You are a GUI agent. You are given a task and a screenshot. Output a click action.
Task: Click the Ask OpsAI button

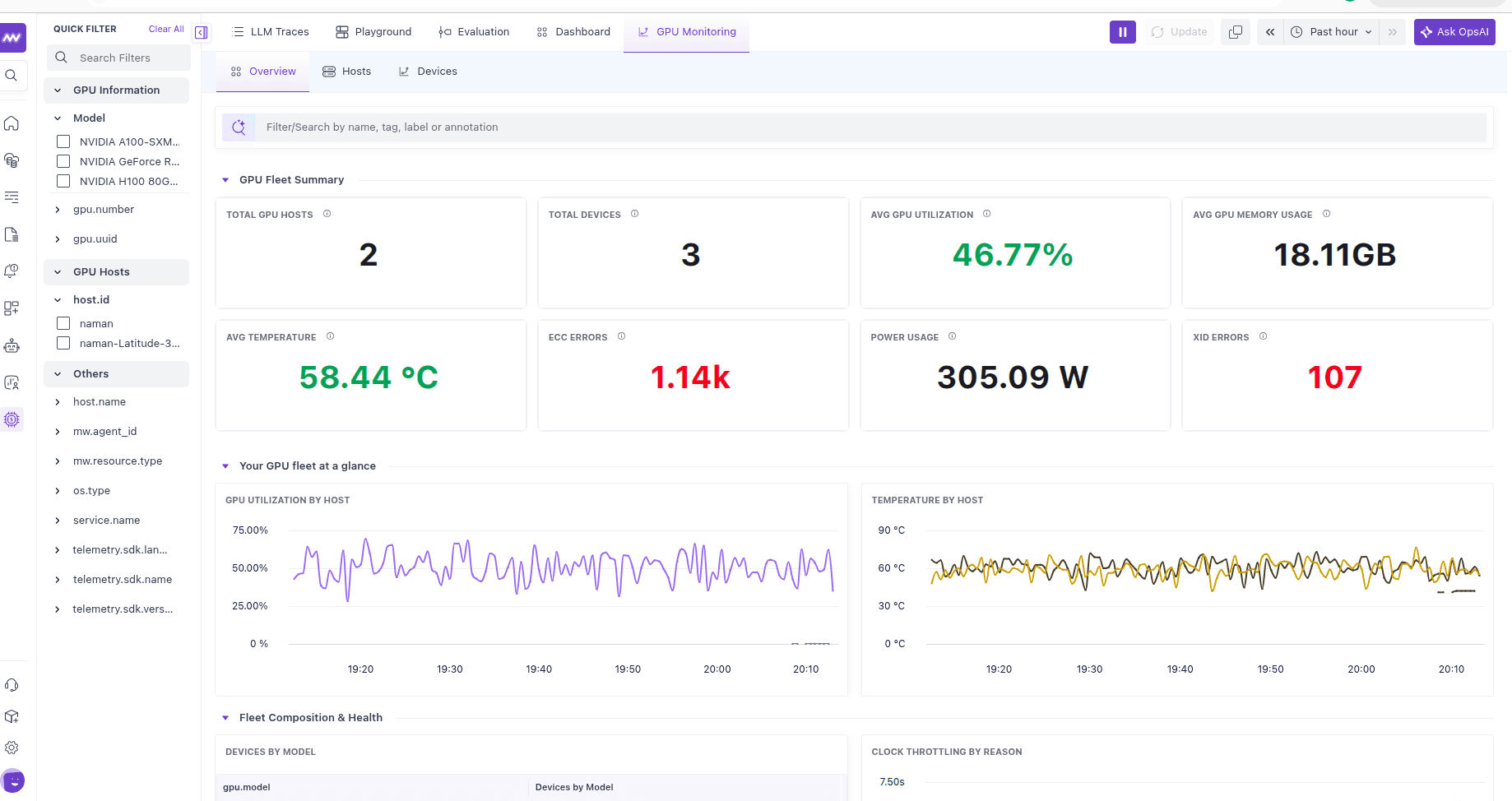click(1454, 32)
